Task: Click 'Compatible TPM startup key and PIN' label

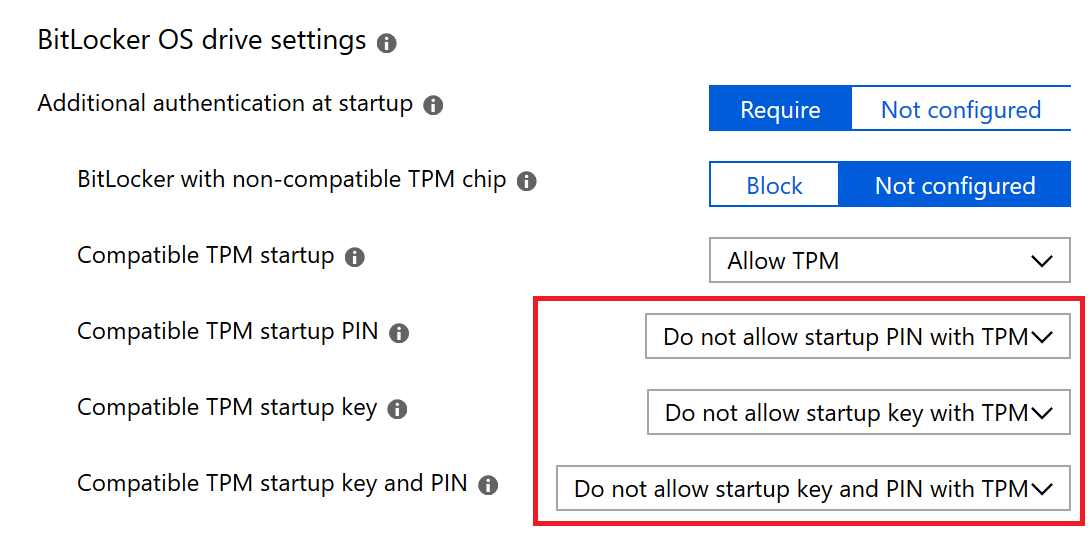Action: (x=272, y=484)
